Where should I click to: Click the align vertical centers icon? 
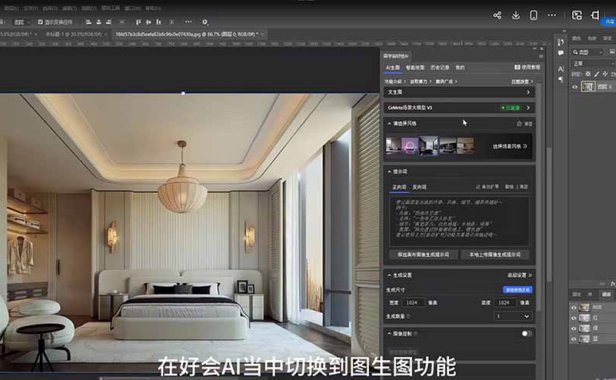pyautogui.click(x=148, y=22)
